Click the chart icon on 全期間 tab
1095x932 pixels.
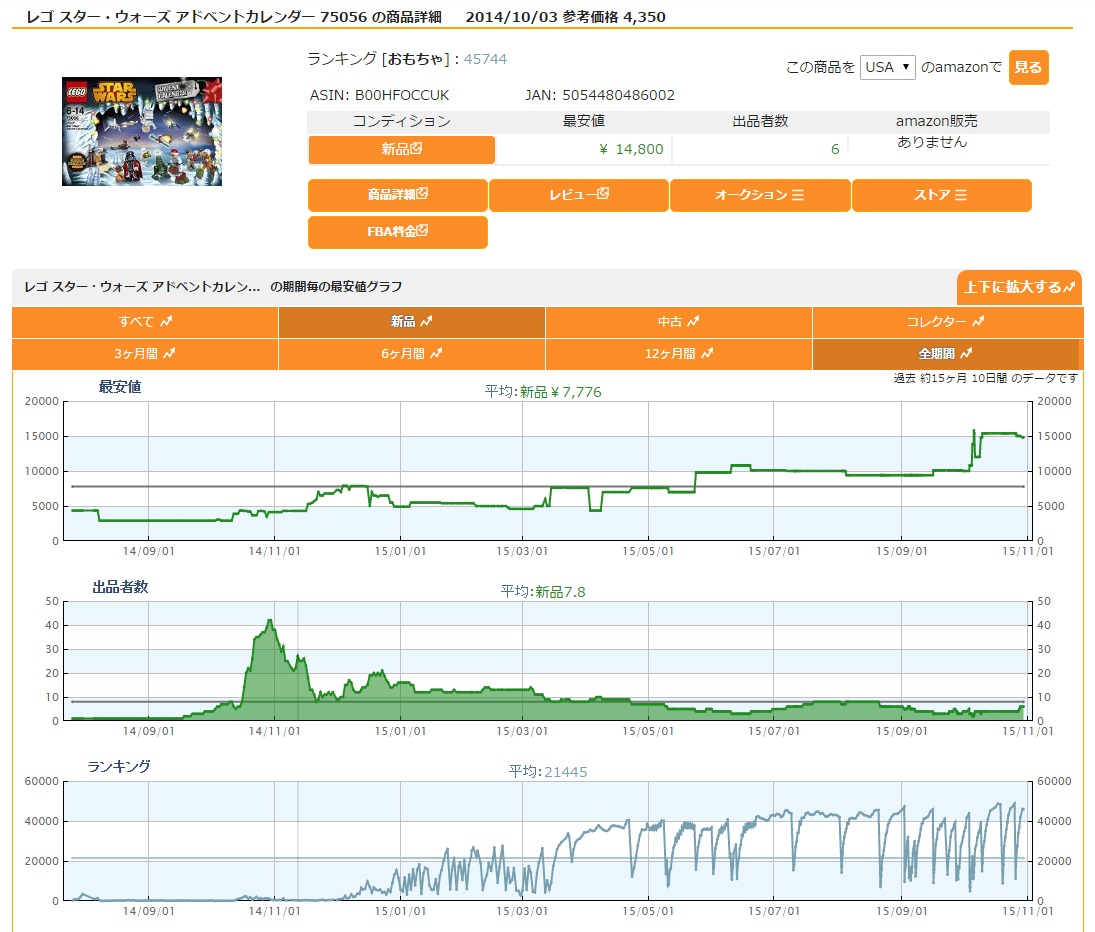pos(966,353)
